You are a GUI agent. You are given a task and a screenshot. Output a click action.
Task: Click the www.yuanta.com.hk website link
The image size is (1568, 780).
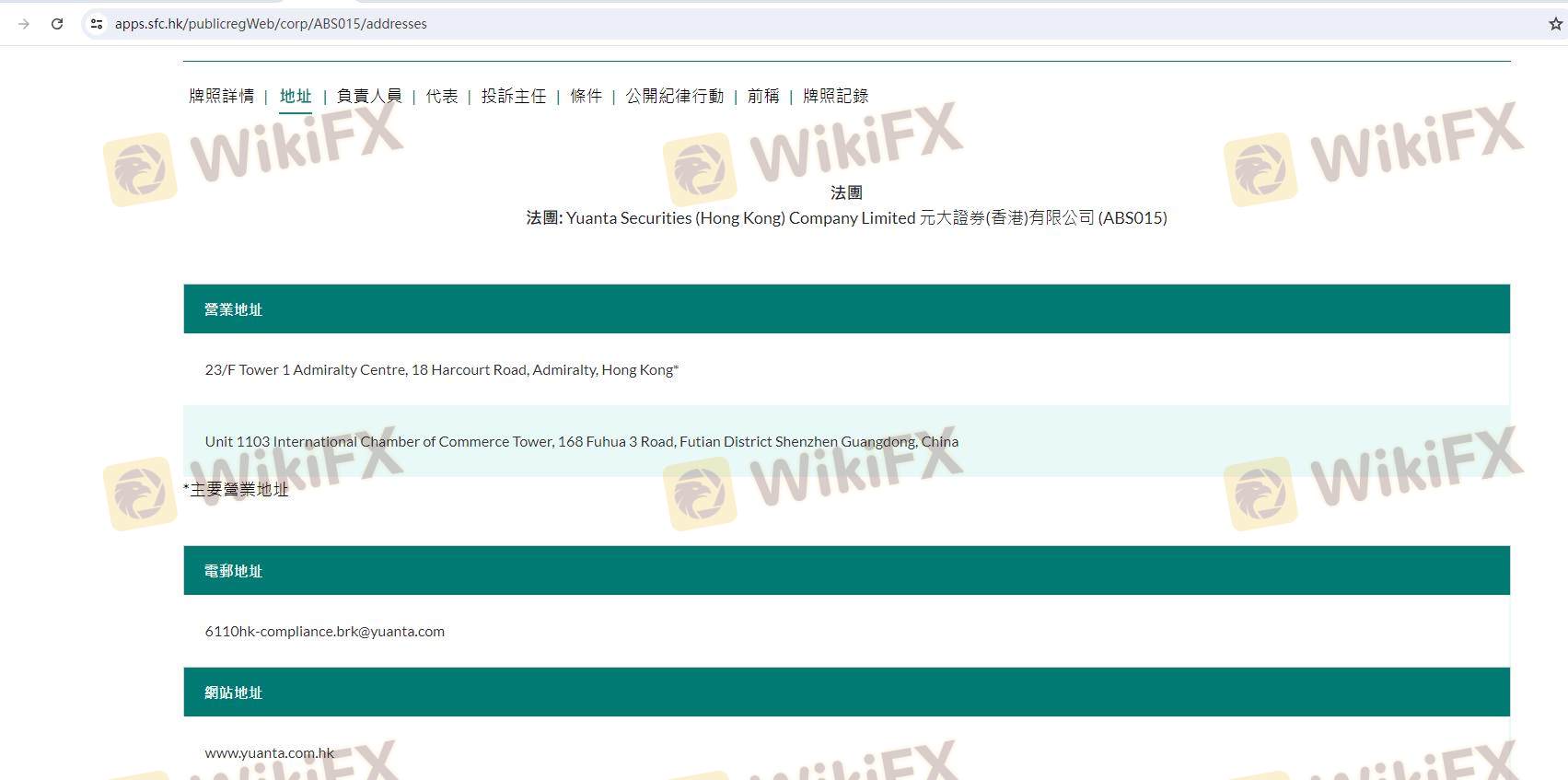tap(270, 753)
